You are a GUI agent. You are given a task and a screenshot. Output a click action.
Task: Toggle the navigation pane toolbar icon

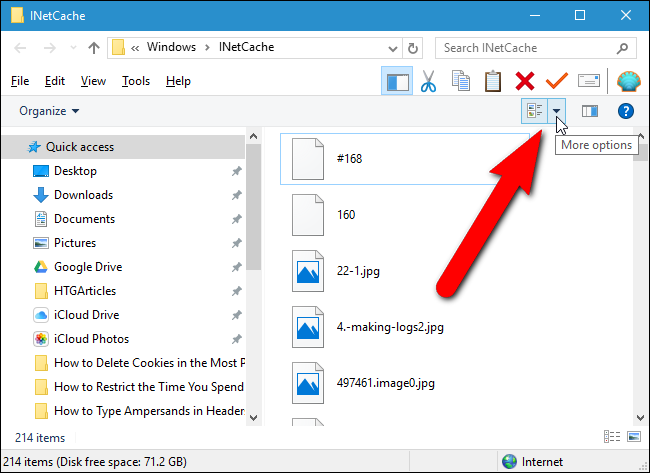coord(397,81)
